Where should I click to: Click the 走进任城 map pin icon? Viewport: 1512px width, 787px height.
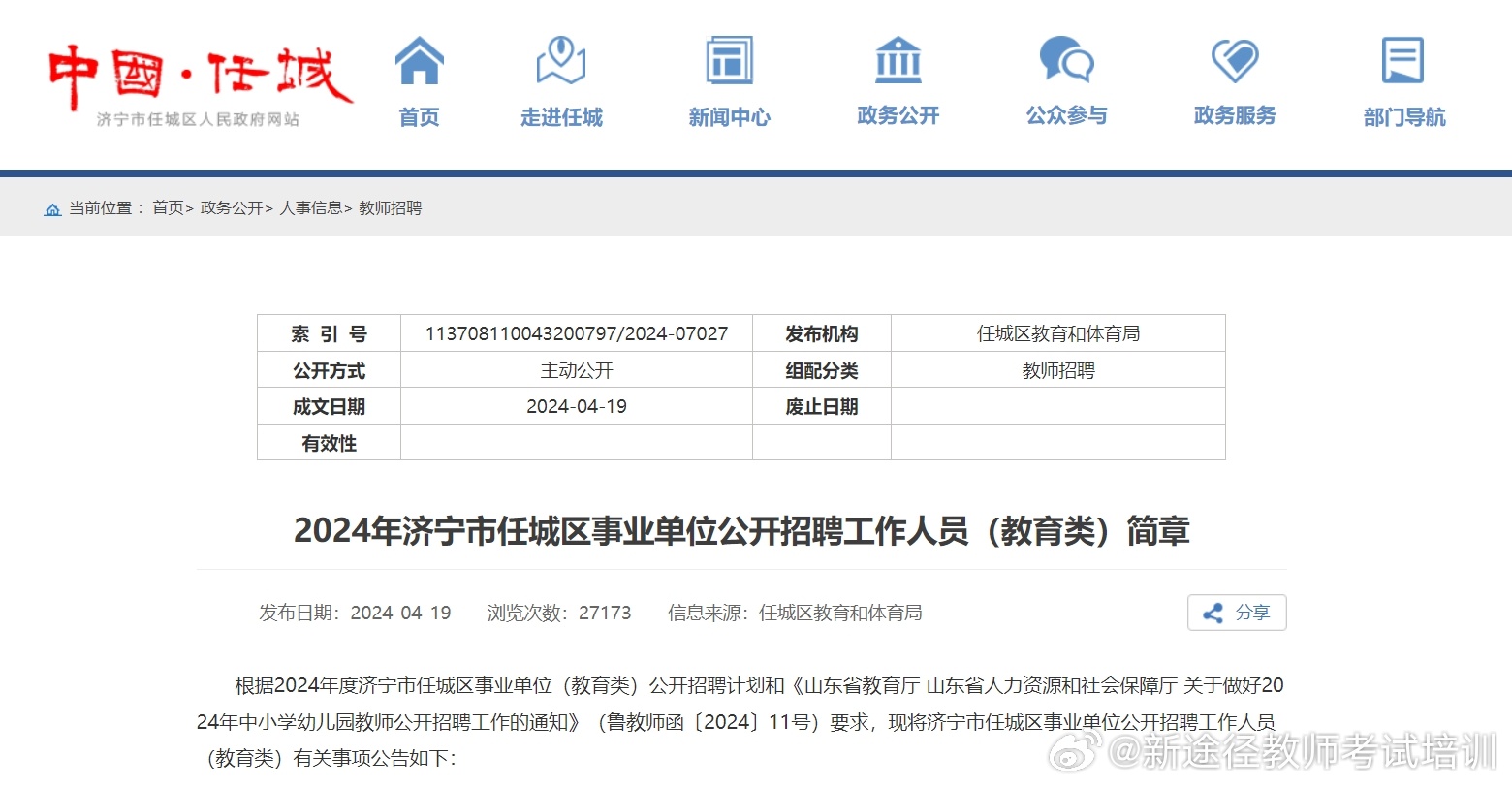561,60
